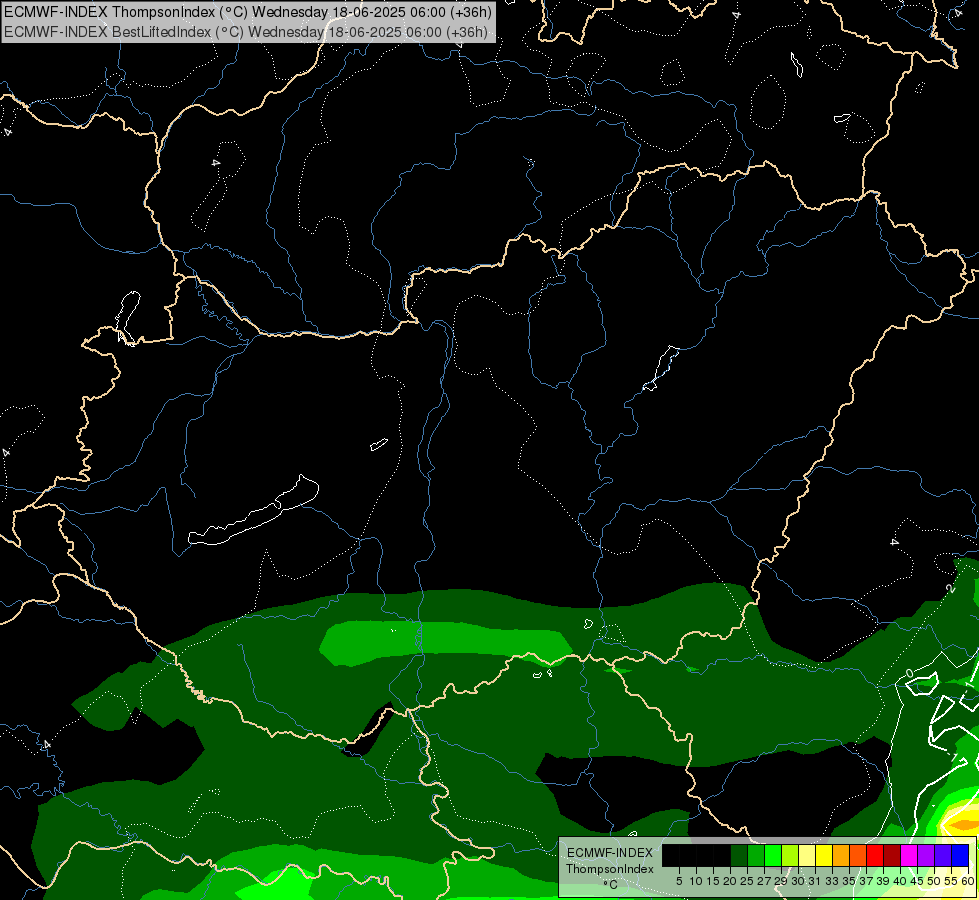Click the legend tick value 45
This screenshot has width=979, height=900.
[917, 881]
